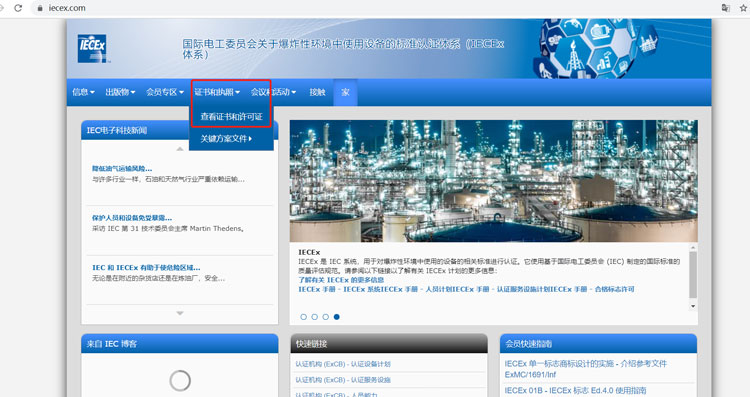Open 了解有关 IECEx 的更多信息 link

pyautogui.click(x=341, y=280)
